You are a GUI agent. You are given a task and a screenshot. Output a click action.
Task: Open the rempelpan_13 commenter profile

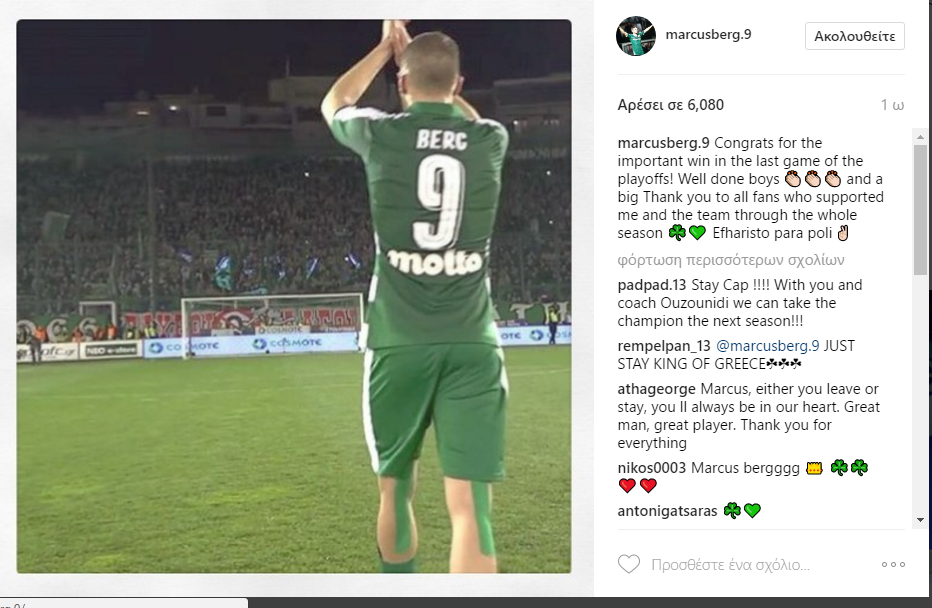(664, 346)
